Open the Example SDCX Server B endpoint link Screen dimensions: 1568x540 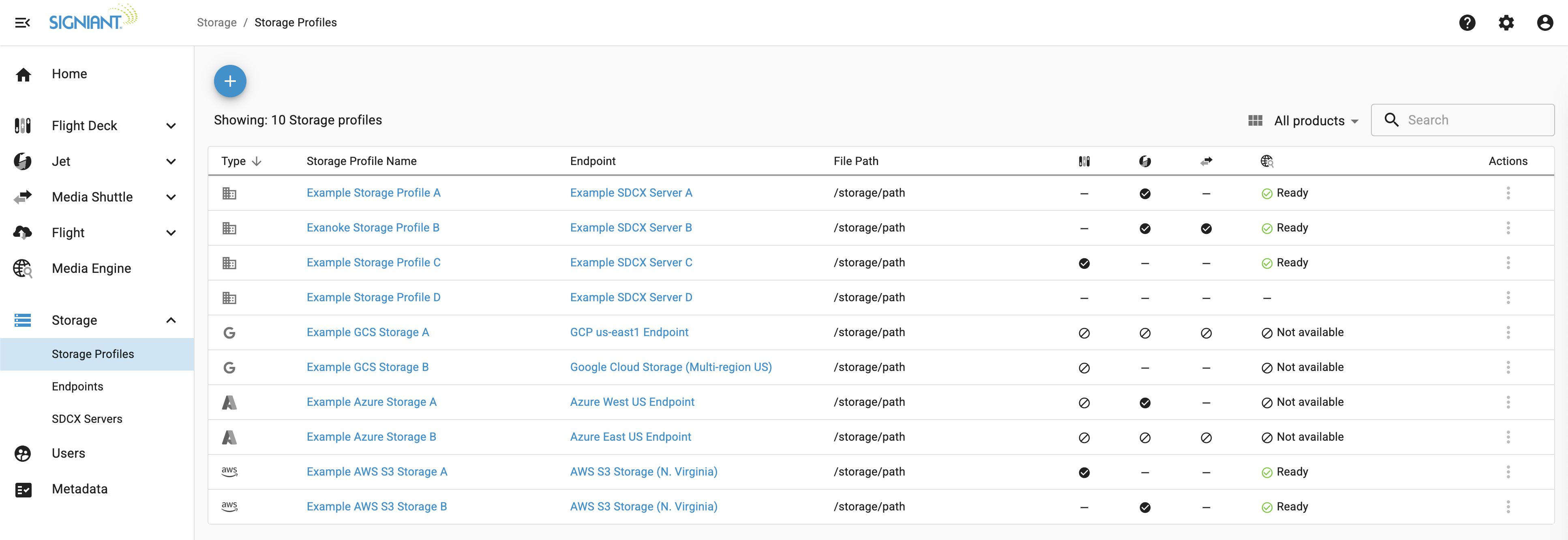(x=631, y=228)
